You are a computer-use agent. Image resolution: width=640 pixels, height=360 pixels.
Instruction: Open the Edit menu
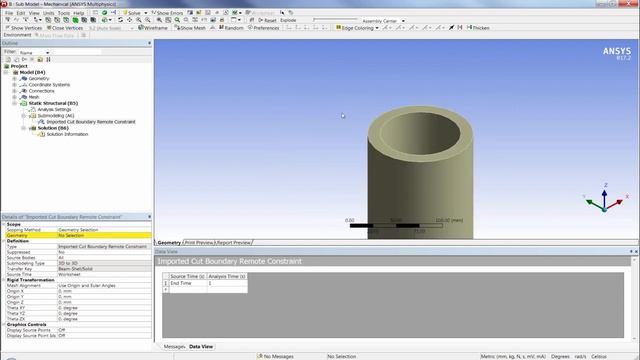click(21, 13)
